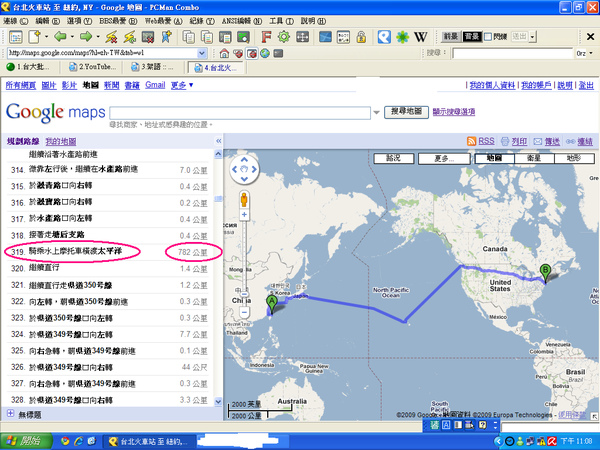Click the 登出 sign out link
Image resolution: width=600 pixels, height=450 pixels.
(x=586, y=85)
